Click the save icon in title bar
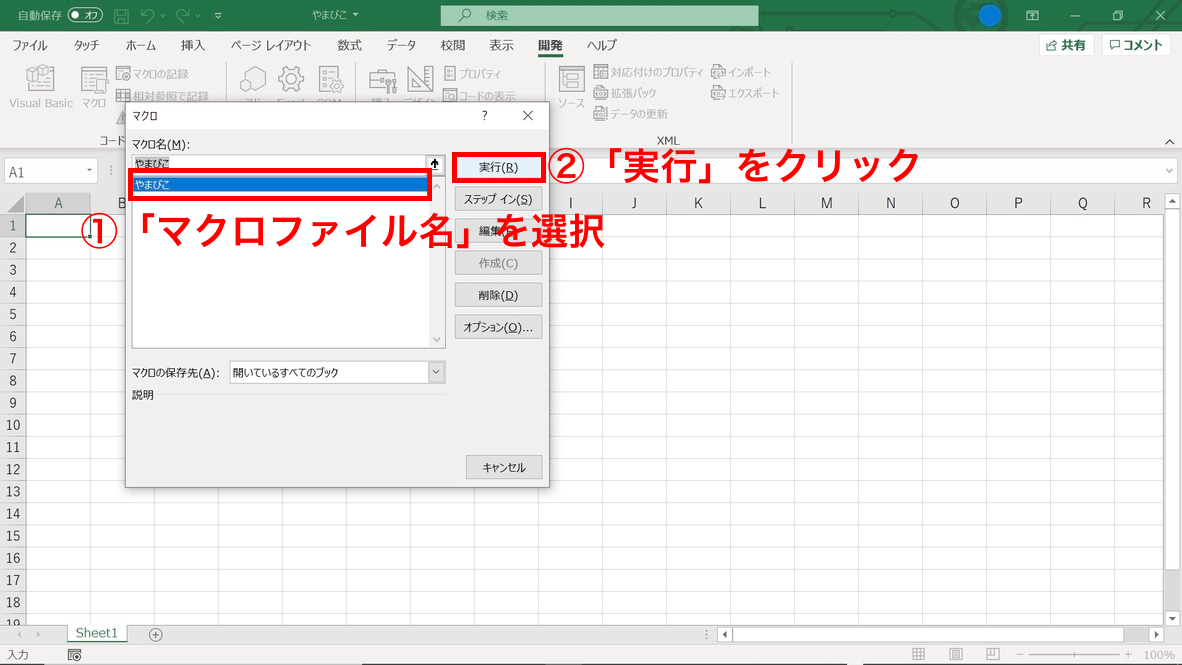 [121, 15]
